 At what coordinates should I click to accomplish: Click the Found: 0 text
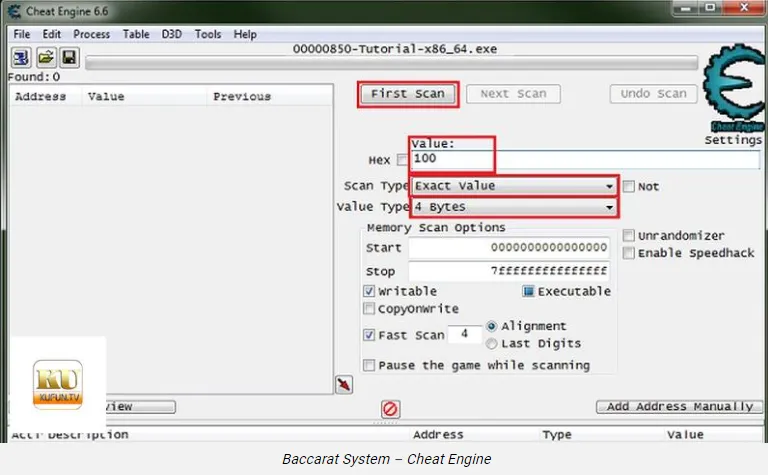34,77
